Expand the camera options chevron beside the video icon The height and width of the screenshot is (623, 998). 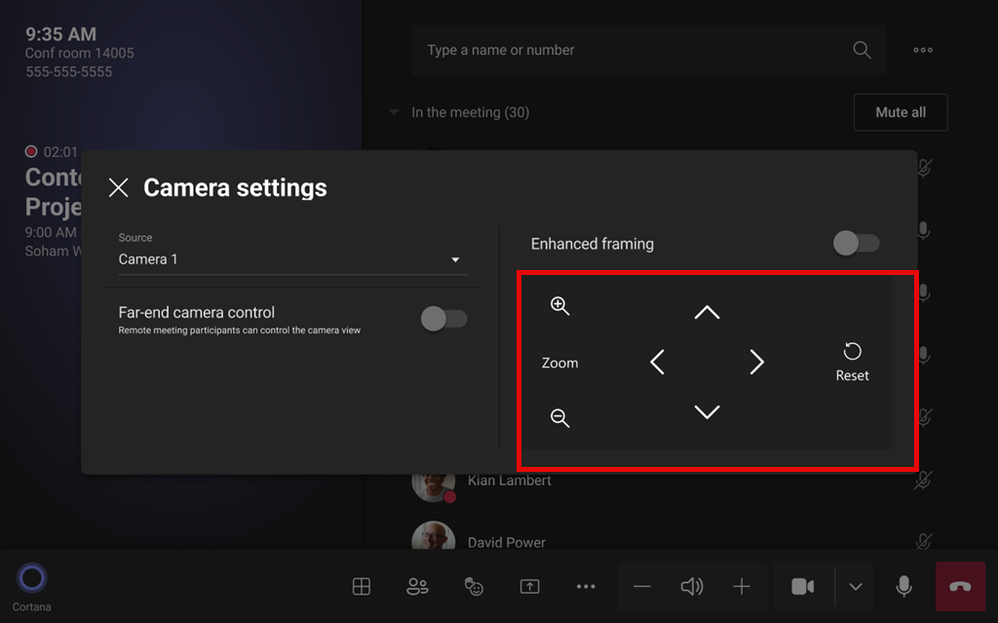855,587
